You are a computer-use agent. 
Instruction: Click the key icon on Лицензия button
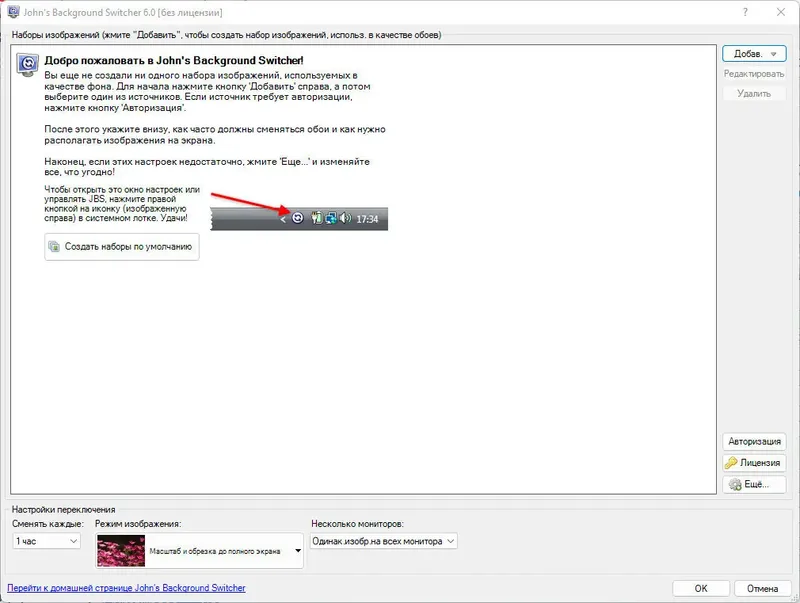pos(731,463)
